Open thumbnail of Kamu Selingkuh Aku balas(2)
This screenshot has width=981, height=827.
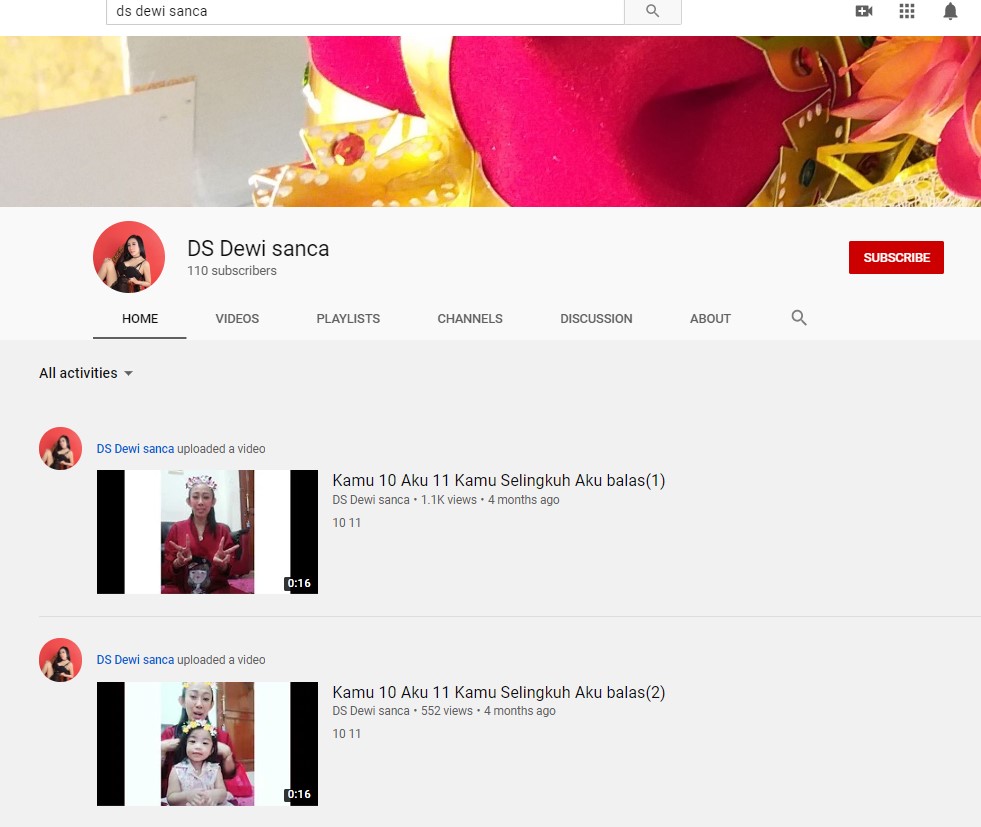click(207, 744)
